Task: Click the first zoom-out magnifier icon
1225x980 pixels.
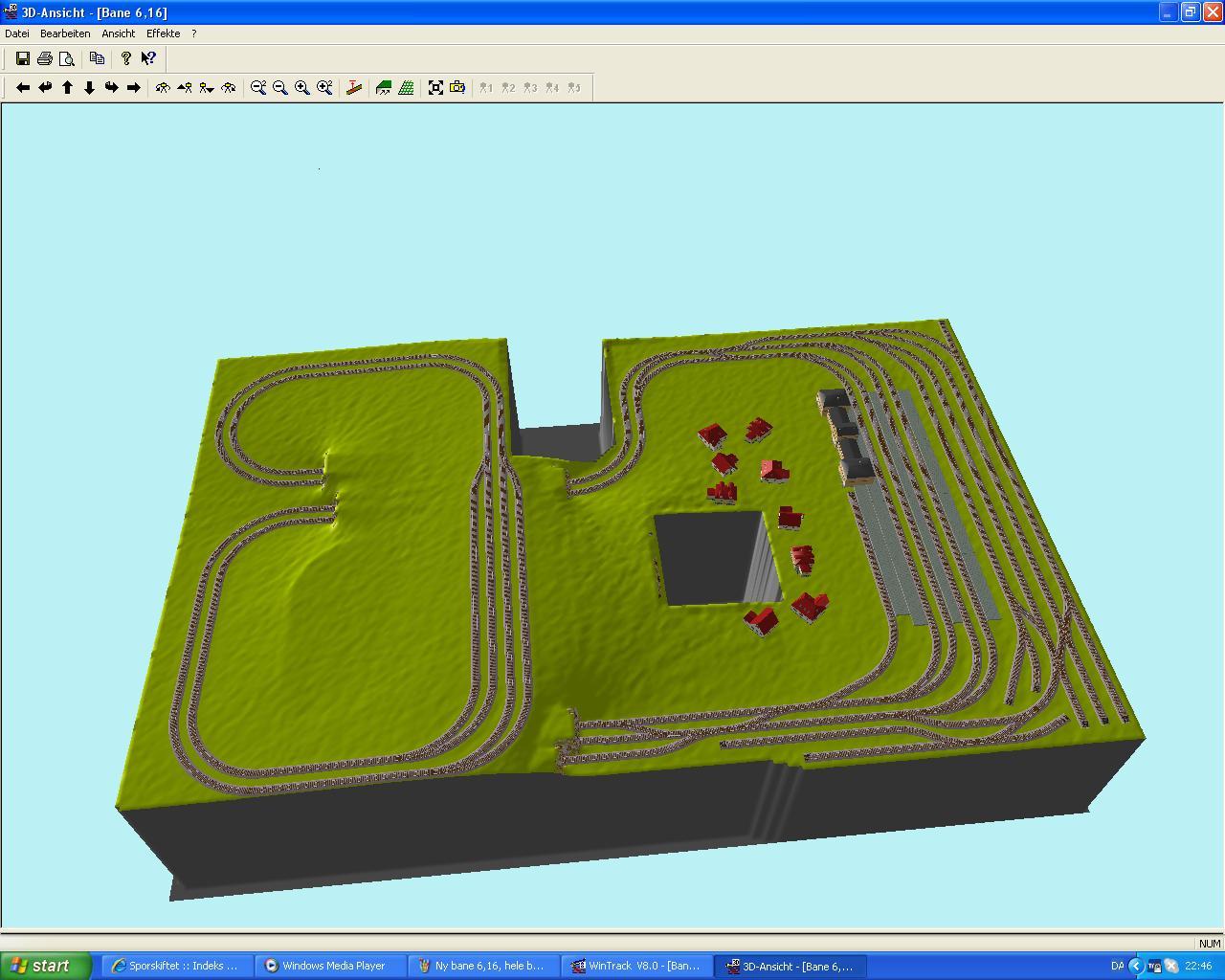Action: click(x=258, y=87)
